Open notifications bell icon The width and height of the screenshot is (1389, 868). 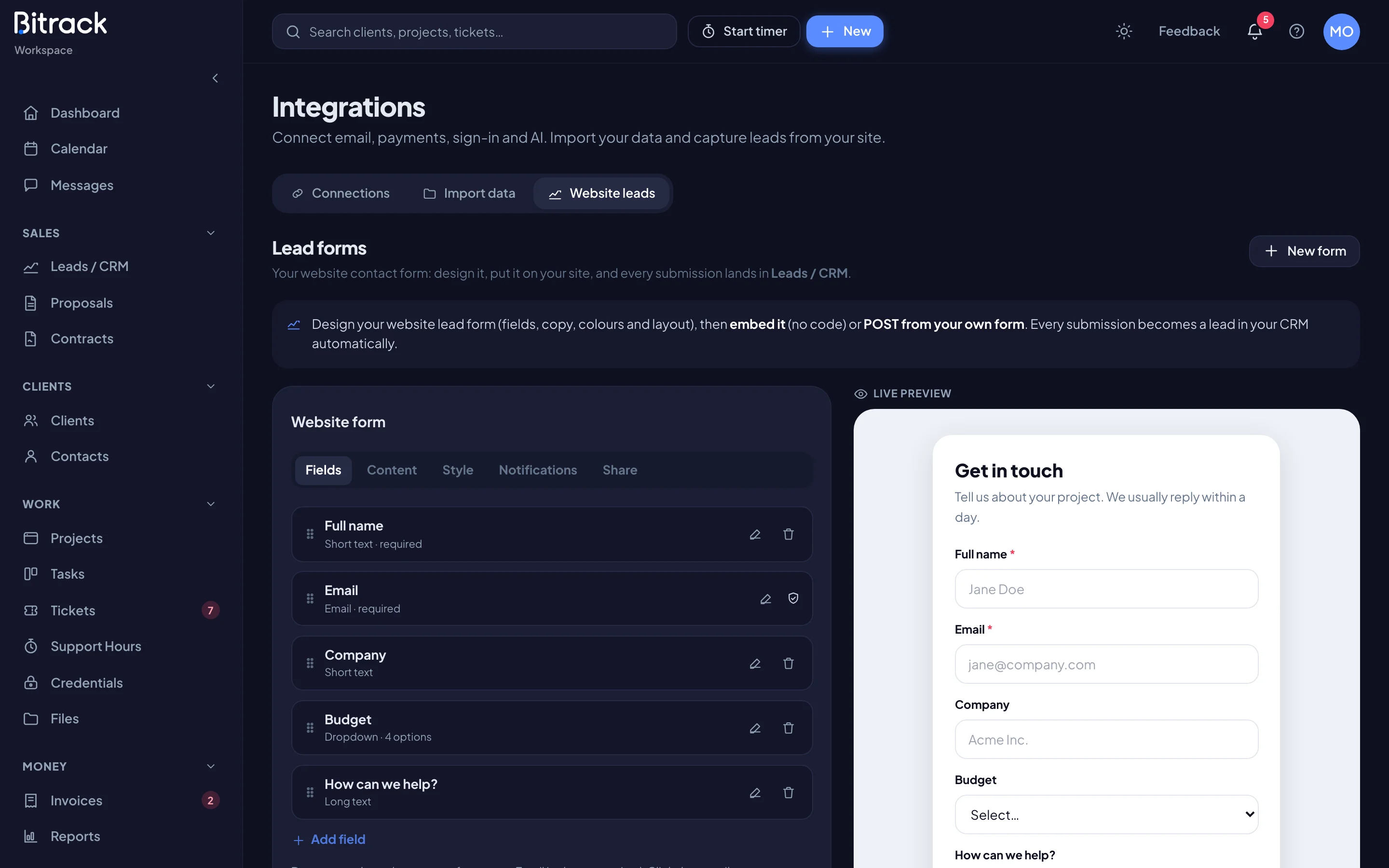coord(1255,31)
